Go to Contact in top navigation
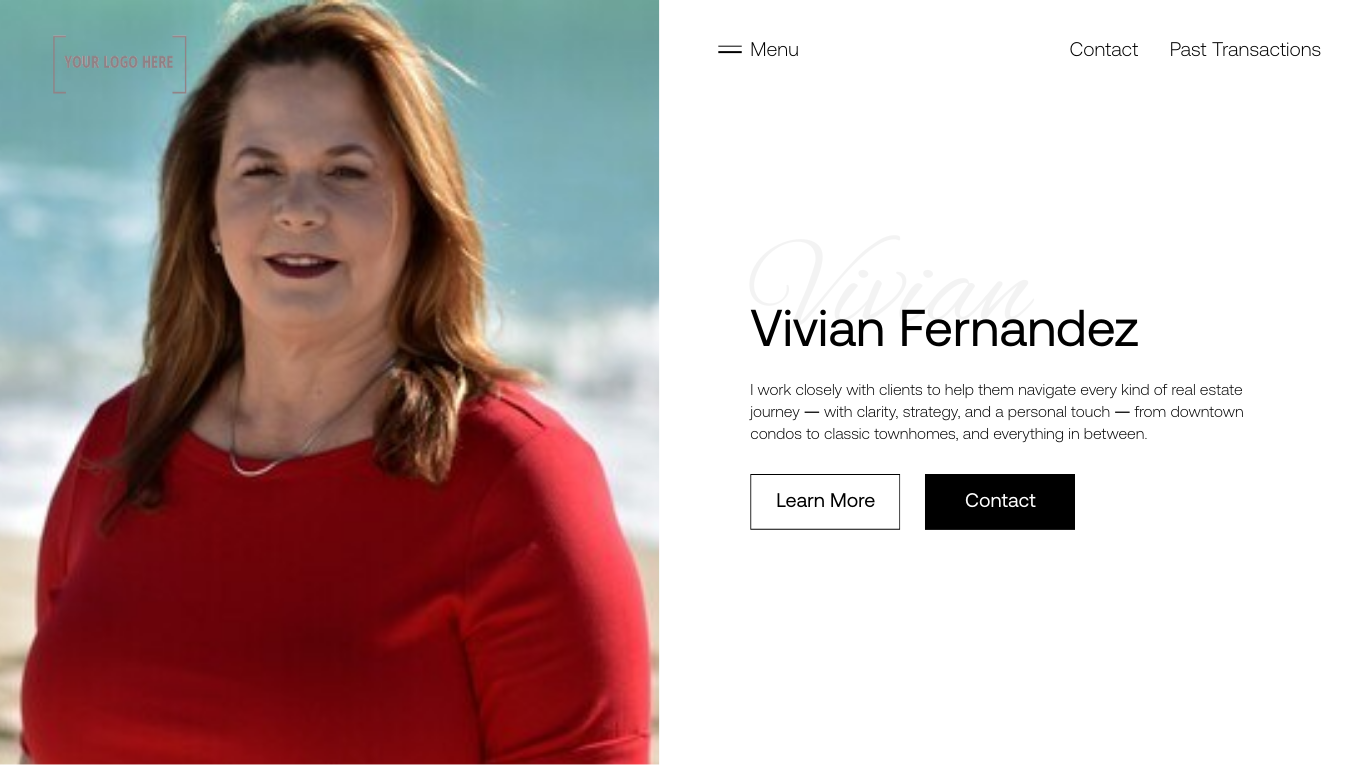This screenshot has height=768, width=1366. click(1103, 49)
